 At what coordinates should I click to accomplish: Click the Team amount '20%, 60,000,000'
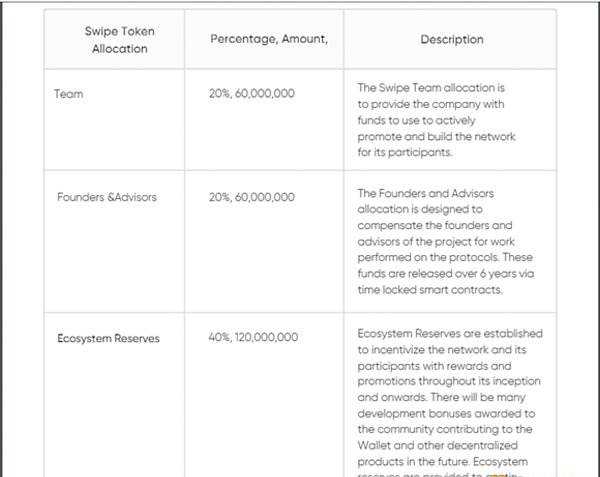coord(252,93)
